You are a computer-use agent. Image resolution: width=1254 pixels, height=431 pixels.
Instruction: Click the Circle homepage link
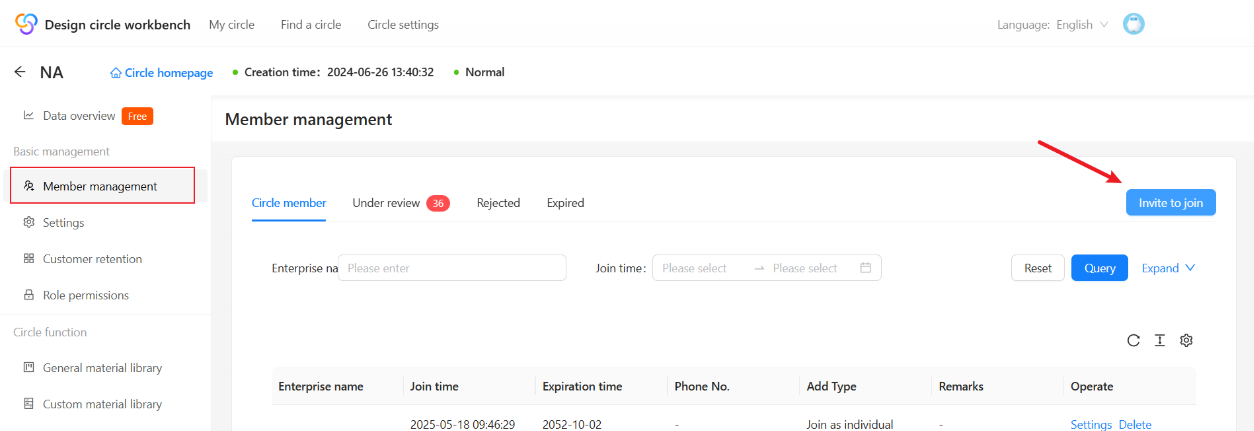click(161, 72)
